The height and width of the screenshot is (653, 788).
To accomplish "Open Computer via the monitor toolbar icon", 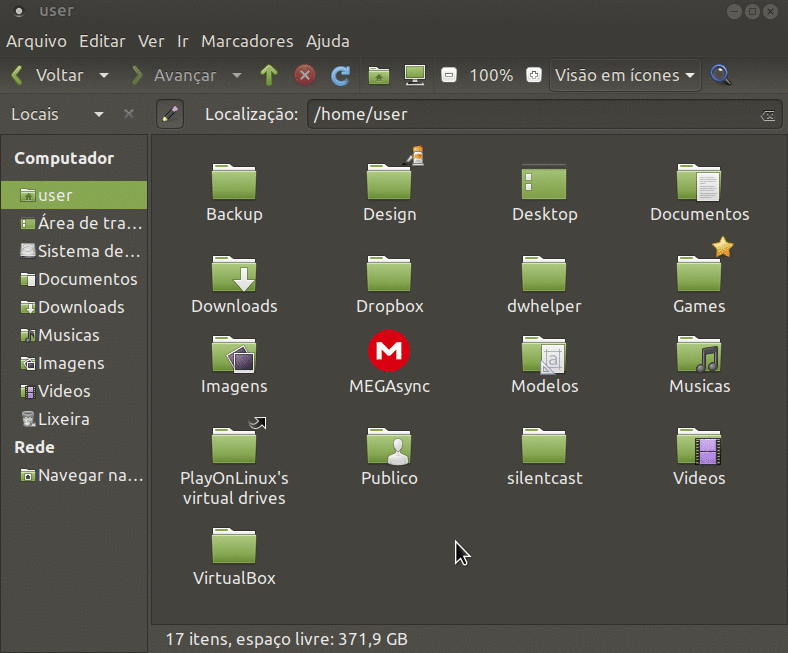I will pos(415,75).
